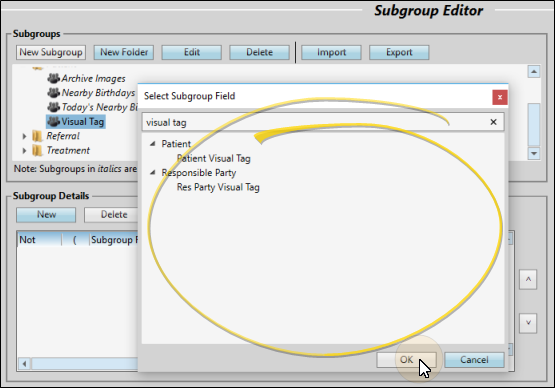Screen dimensions: 555x388
Task: Click the Archive Images subgroup icon
Action: (54, 78)
